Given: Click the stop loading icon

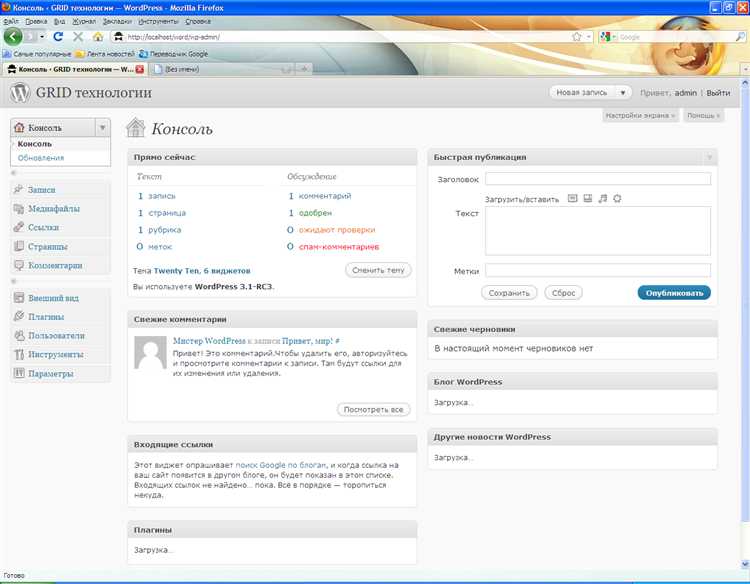Looking at the screenshot, I should (x=78, y=36).
